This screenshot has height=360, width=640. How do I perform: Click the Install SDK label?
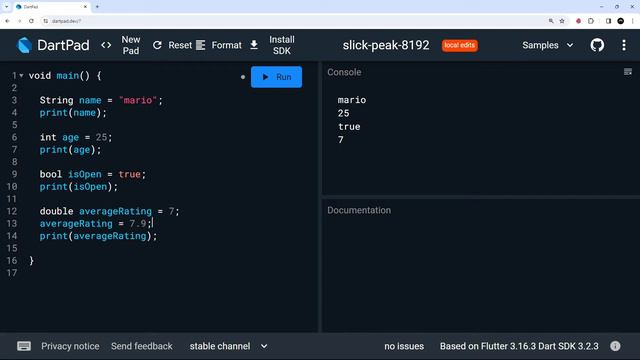(282, 45)
